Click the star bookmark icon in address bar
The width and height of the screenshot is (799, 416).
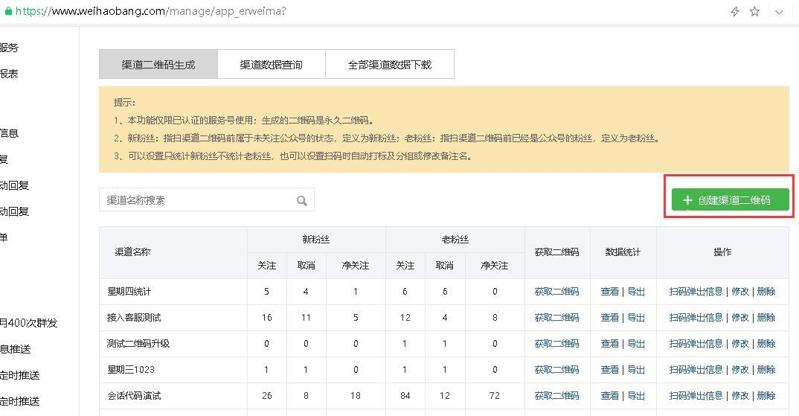point(754,11)
